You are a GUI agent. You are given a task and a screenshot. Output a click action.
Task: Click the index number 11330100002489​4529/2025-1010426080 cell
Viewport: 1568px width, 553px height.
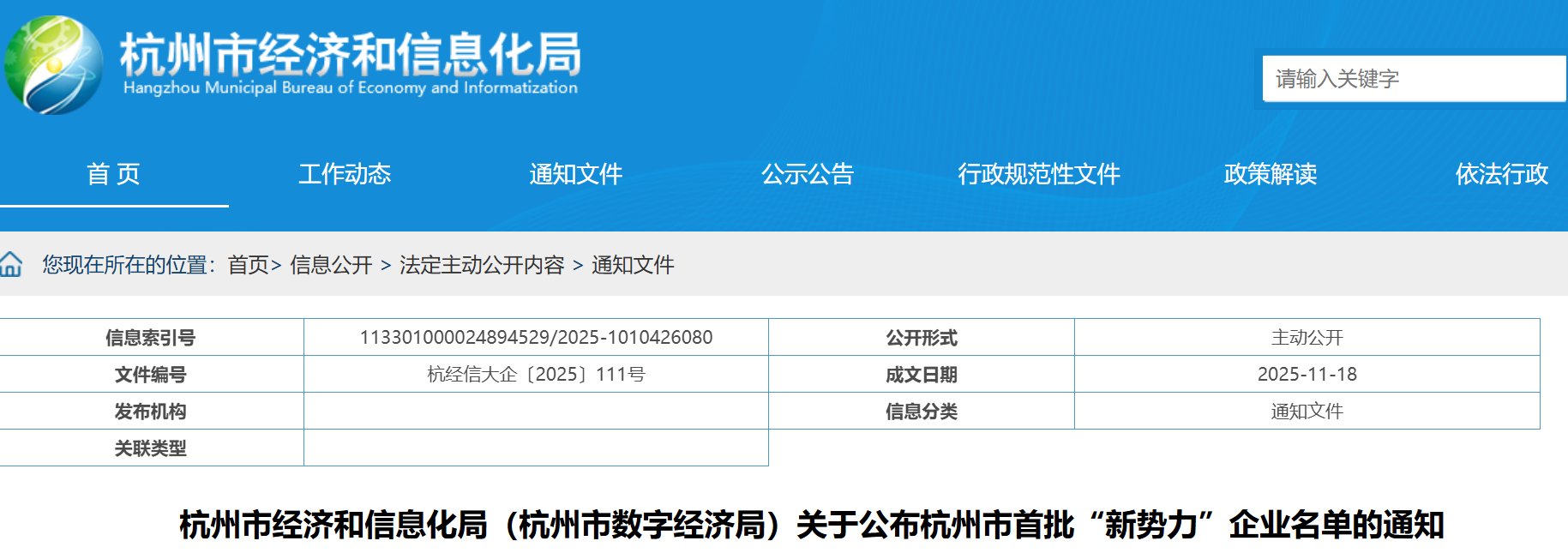coord(536,338)
